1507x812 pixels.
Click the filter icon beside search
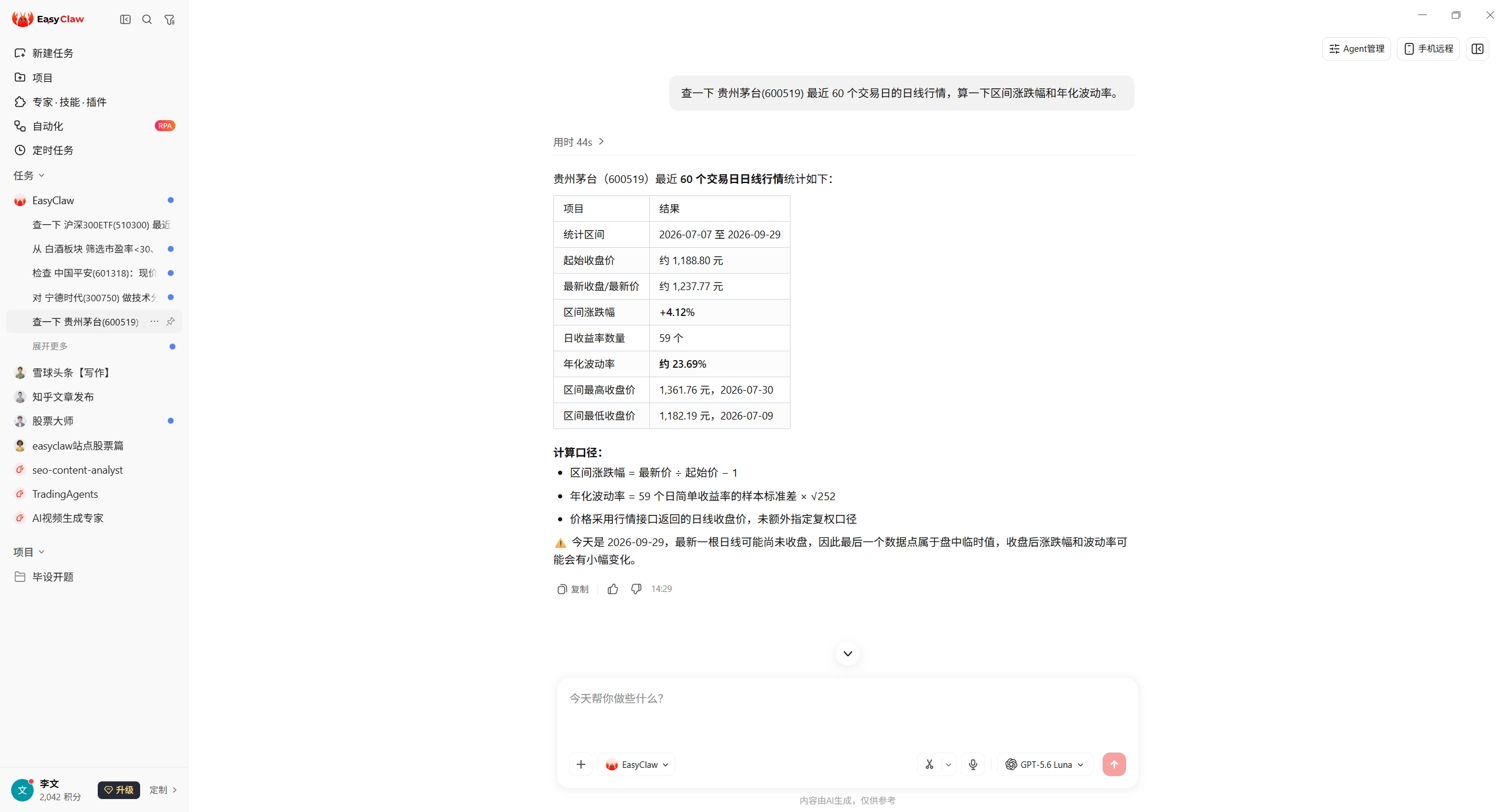(170, 19)
